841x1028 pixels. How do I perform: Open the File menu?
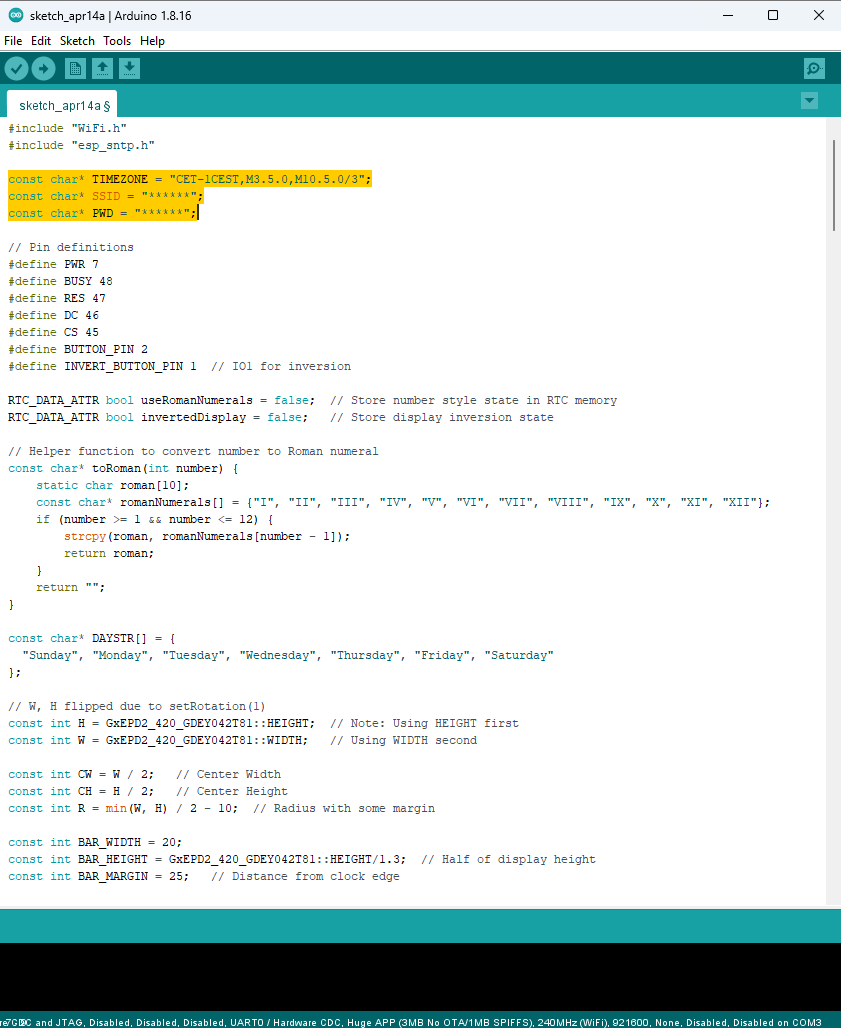click(x=13, y=41)
